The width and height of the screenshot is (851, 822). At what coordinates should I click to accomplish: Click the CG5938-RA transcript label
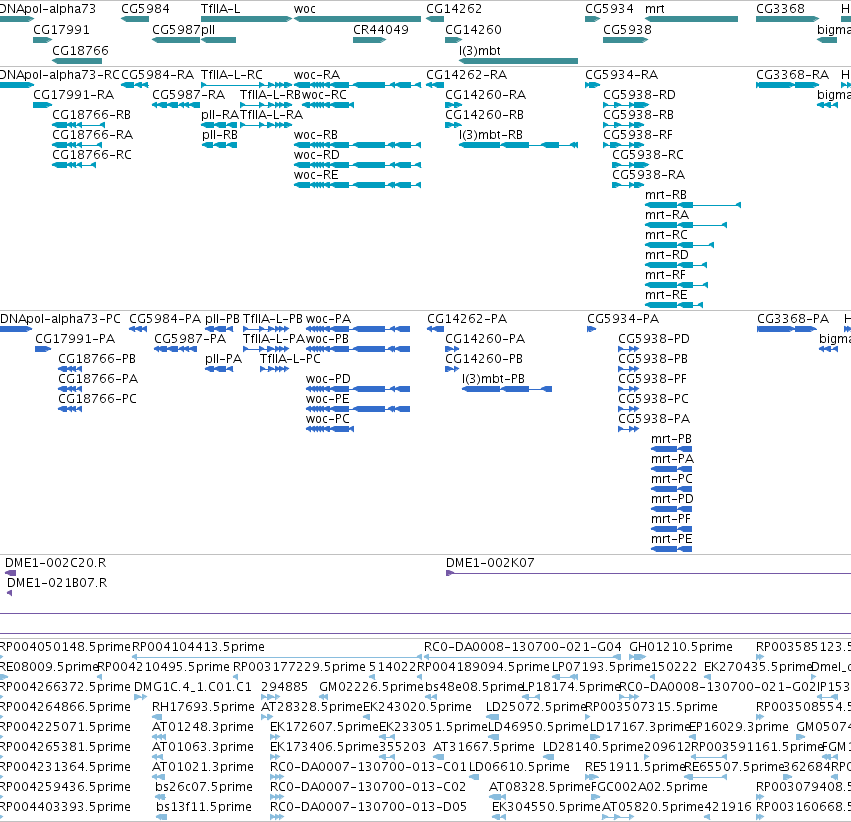tap(649, 175)
